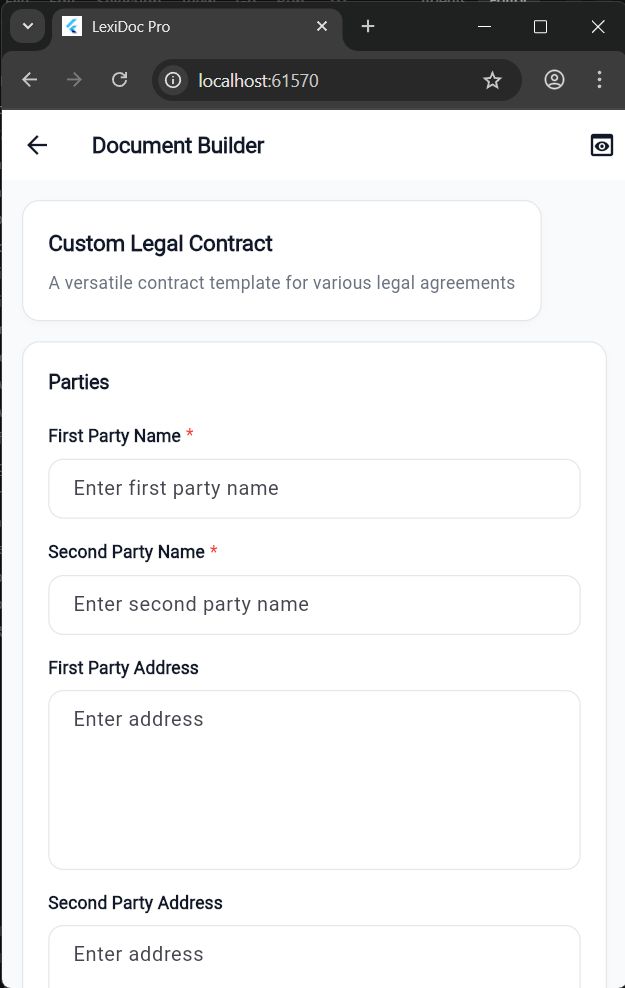The image size is (625, 988).
Task: Open the Chrome three-dot menu
Action: click(x=599, y=80)
